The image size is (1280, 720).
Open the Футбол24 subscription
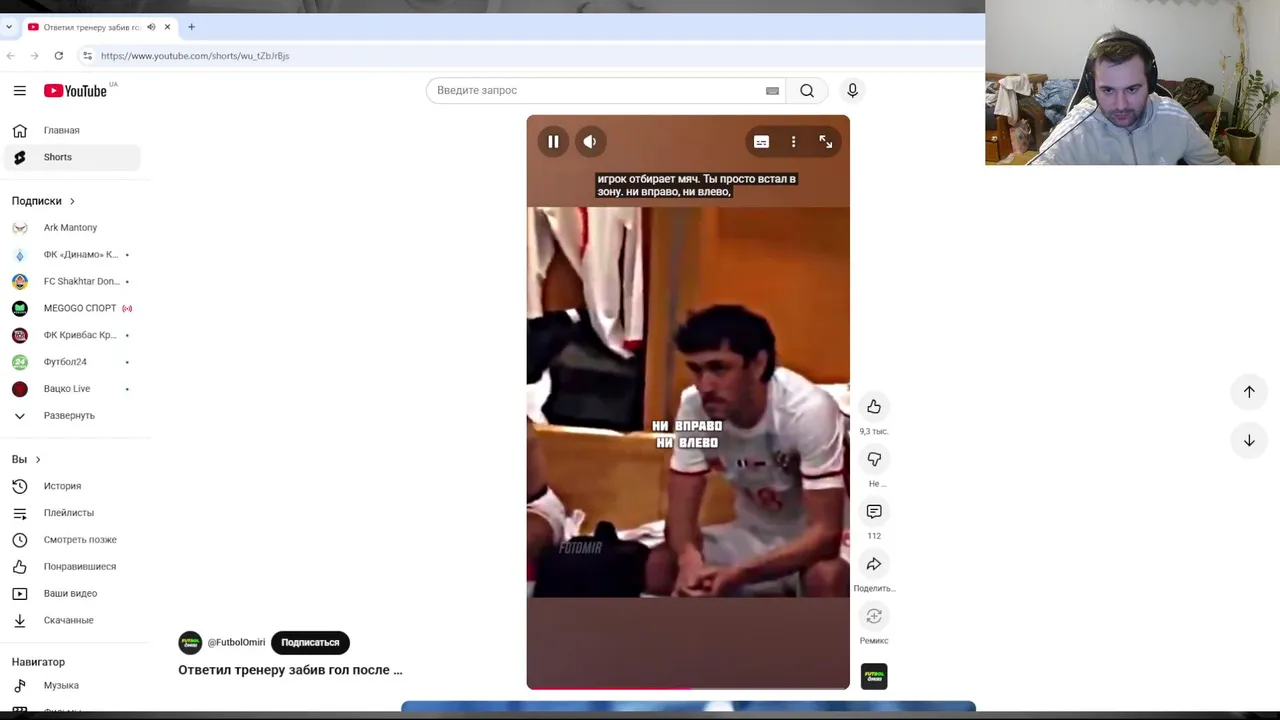click(x=72, y=362)
